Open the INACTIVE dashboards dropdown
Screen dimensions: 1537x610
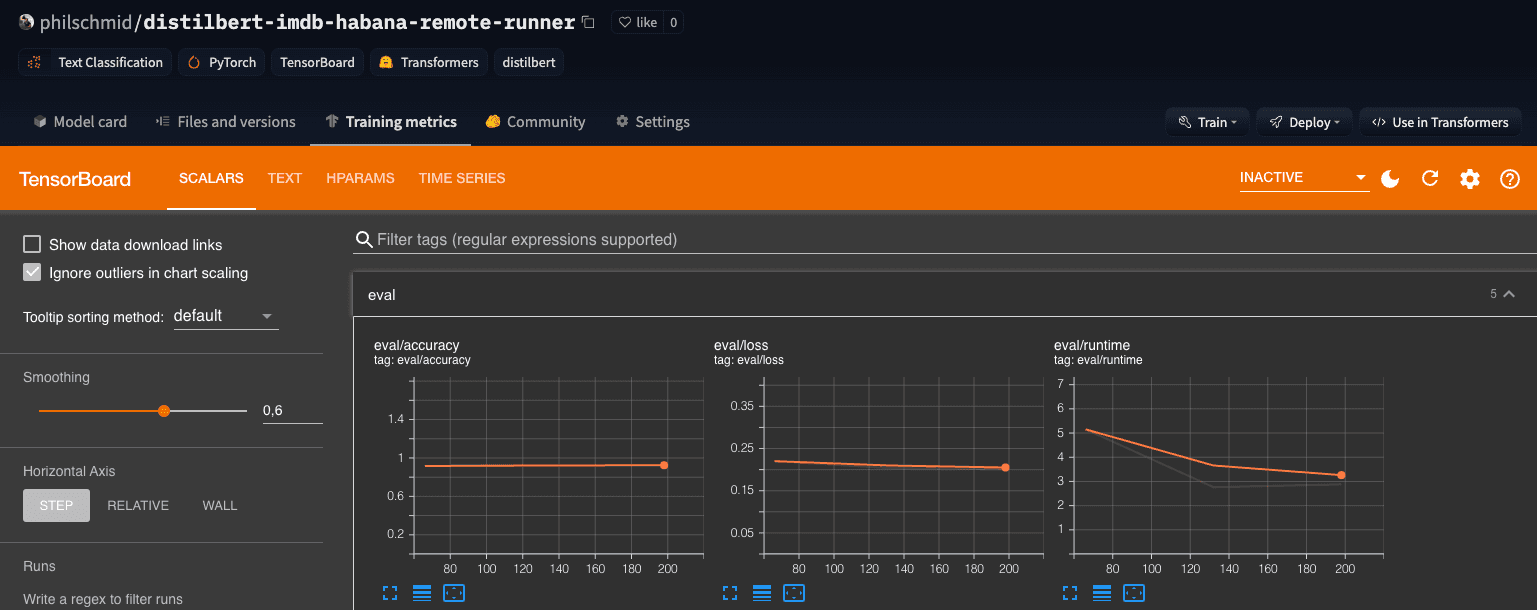pyautogui.click(x=1304, y=178)
